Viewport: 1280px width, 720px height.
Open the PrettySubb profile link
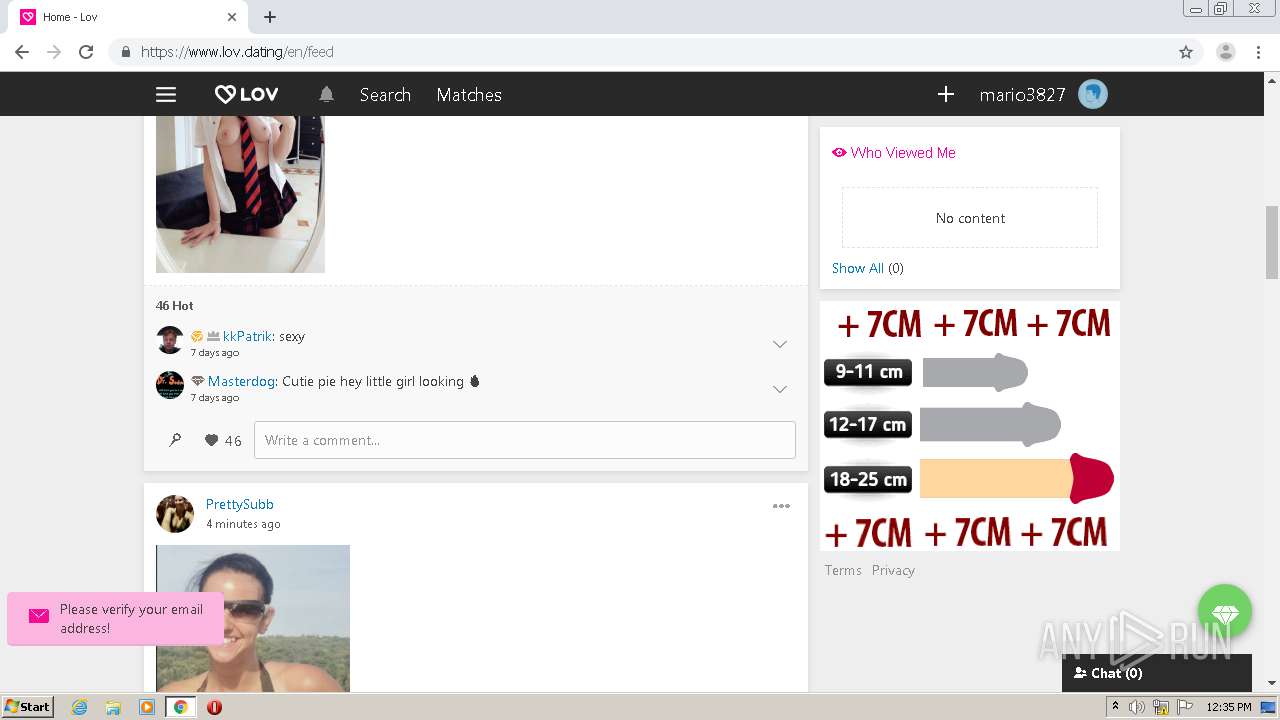click(x=240, y=504)
